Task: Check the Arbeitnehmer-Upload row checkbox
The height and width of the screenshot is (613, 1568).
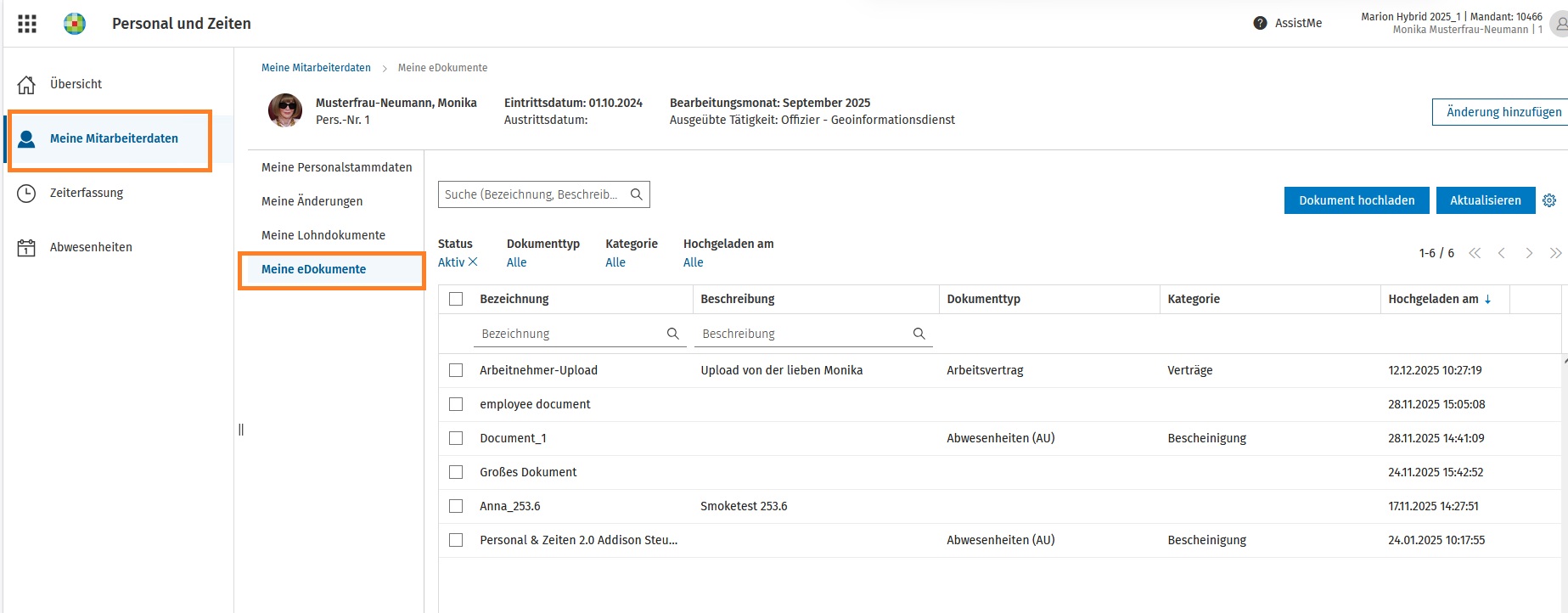Action: (456, 370)
